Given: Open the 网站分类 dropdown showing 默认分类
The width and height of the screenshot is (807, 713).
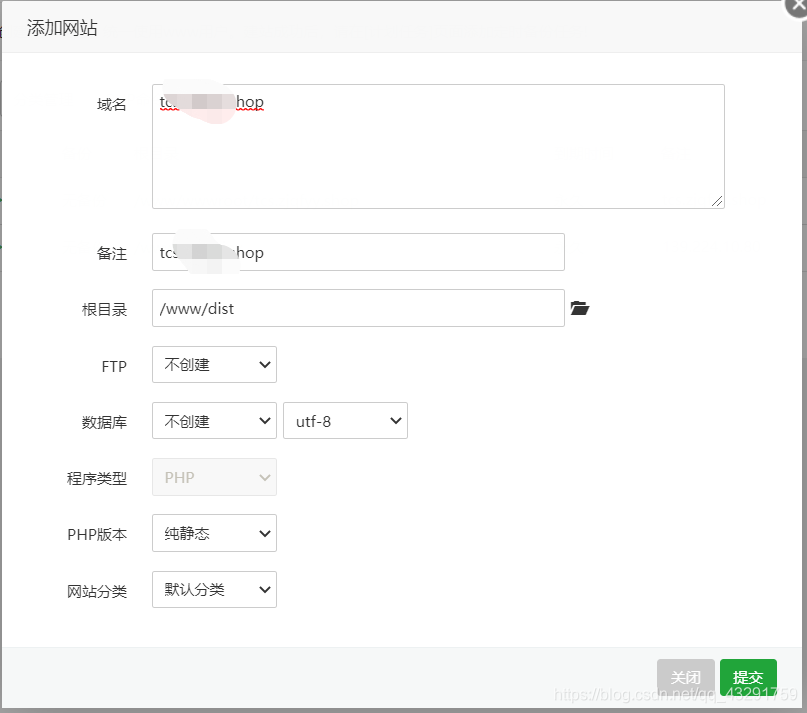Looking at the screenshot, I should pyautogui.click(x=214, y=589).
